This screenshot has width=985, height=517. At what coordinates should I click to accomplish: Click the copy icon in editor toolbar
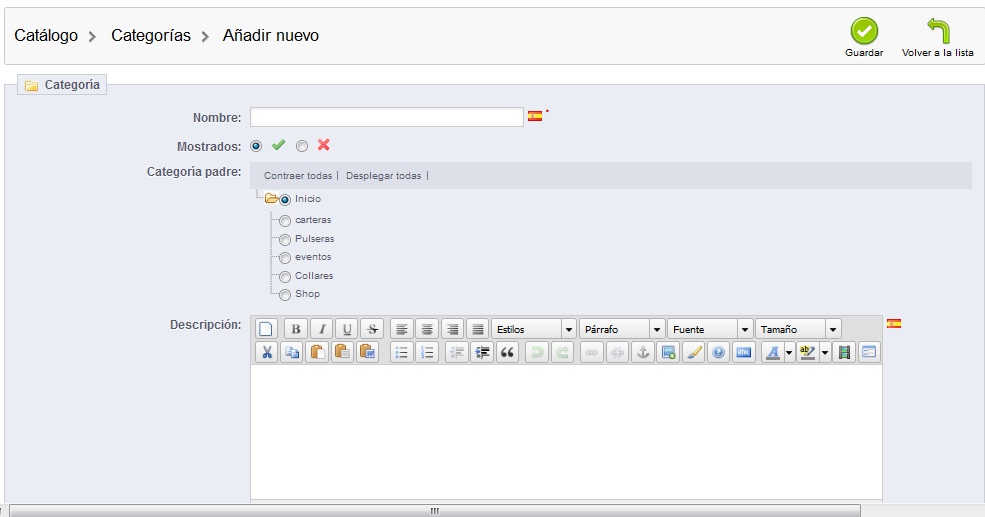coord(291,352)
